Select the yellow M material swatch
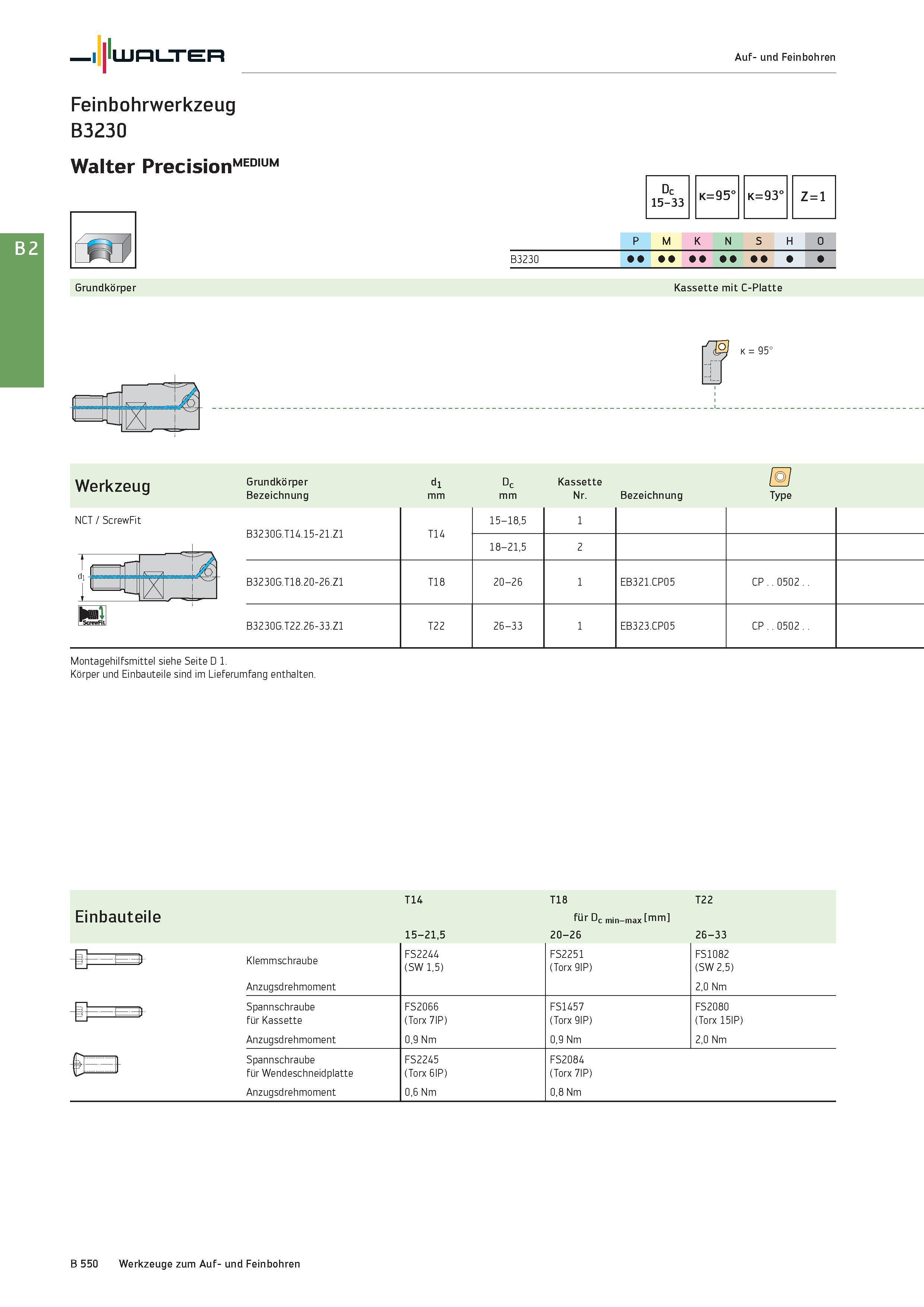Image resolution: width=924 pixels, height=1307 pixels. click(x=666, y=250)
